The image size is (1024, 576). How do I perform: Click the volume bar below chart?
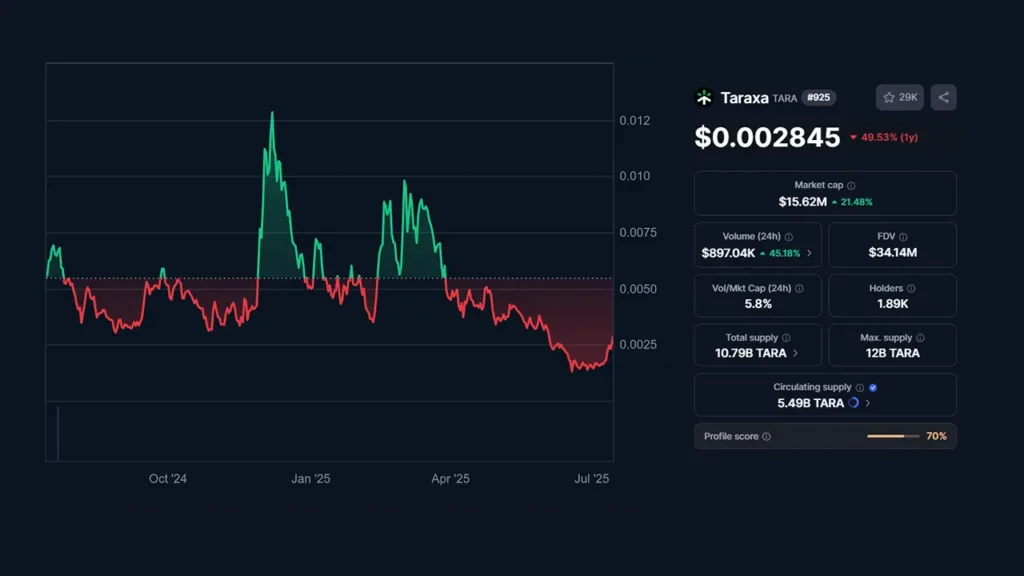click(58, 434)
